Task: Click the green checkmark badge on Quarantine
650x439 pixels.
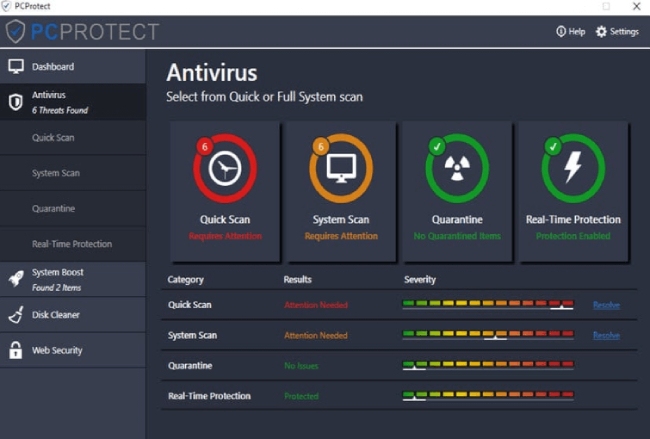Action: 437,146
